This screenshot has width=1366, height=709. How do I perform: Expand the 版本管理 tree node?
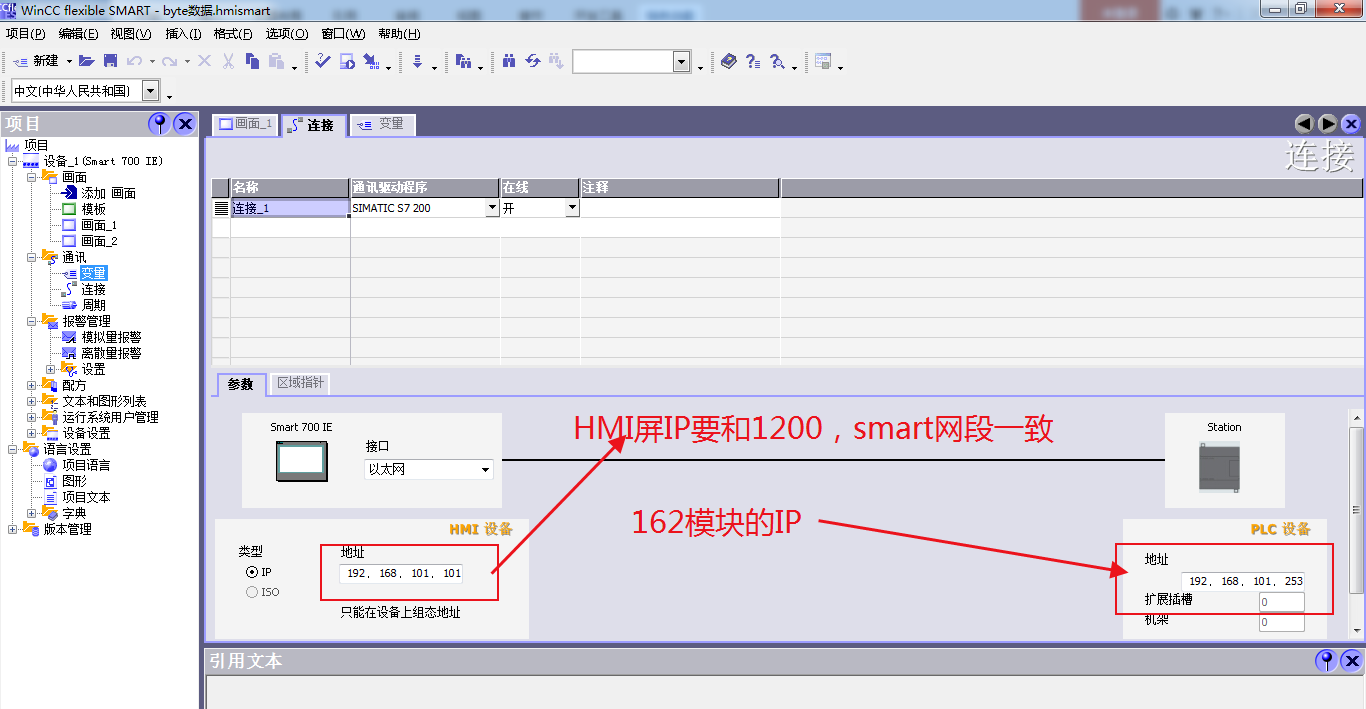(x=12, y=529)
